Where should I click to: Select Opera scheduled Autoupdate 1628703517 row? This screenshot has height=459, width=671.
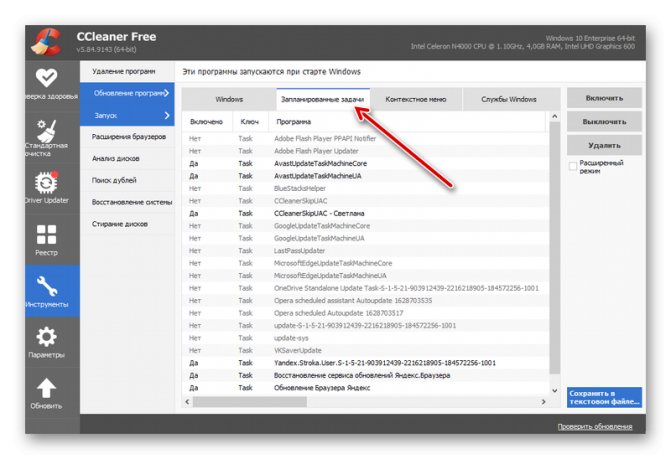(366, 313)
